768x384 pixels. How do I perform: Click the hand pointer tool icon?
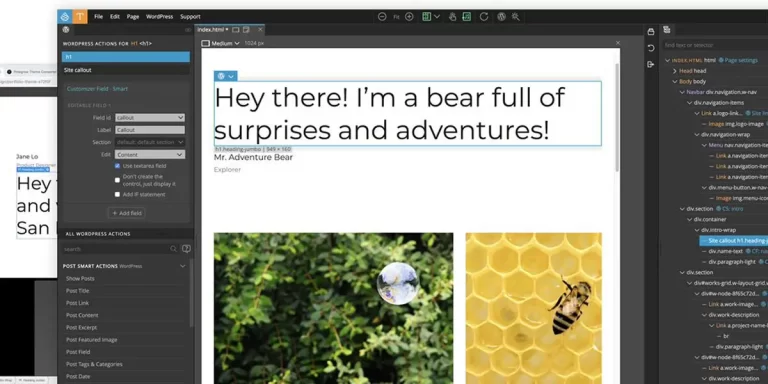[x=453, y=17]
